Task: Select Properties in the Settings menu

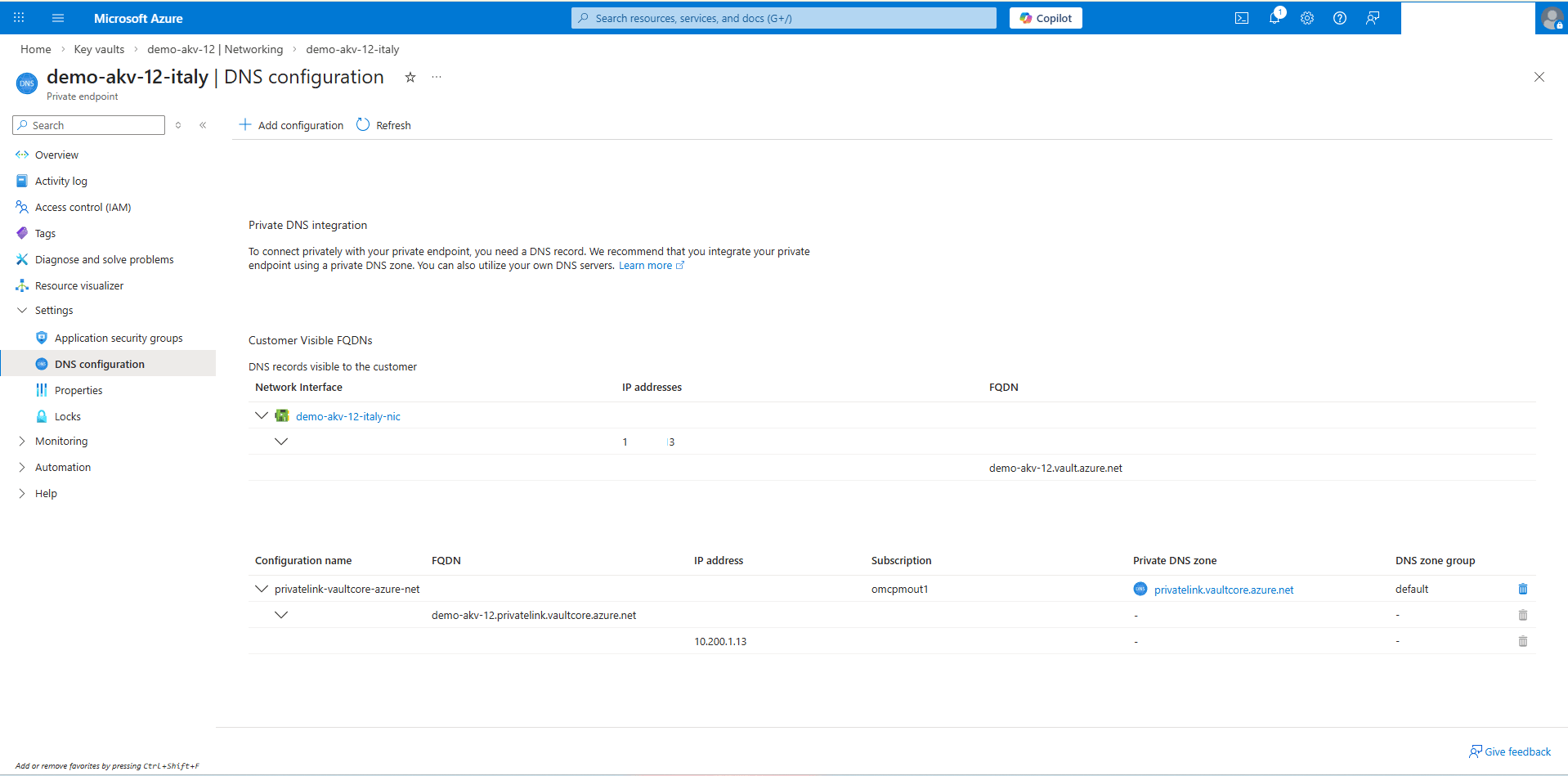Action: 78,390
